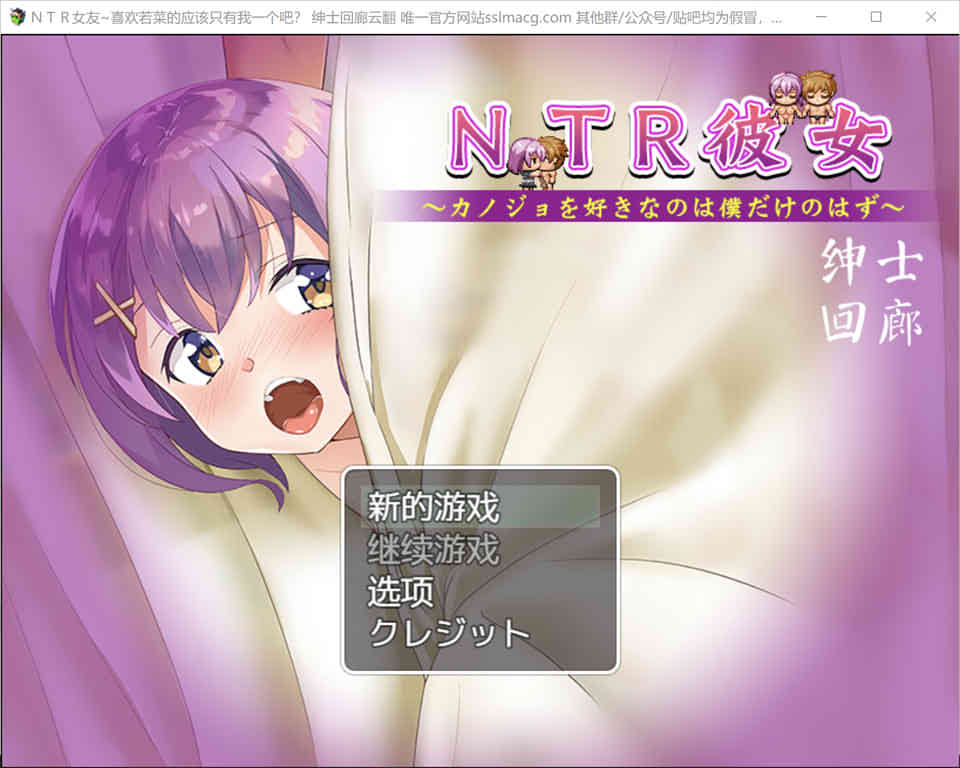Close the game window
The height and width of the screenshot is (768, 960).
click(x=931, y=17)
